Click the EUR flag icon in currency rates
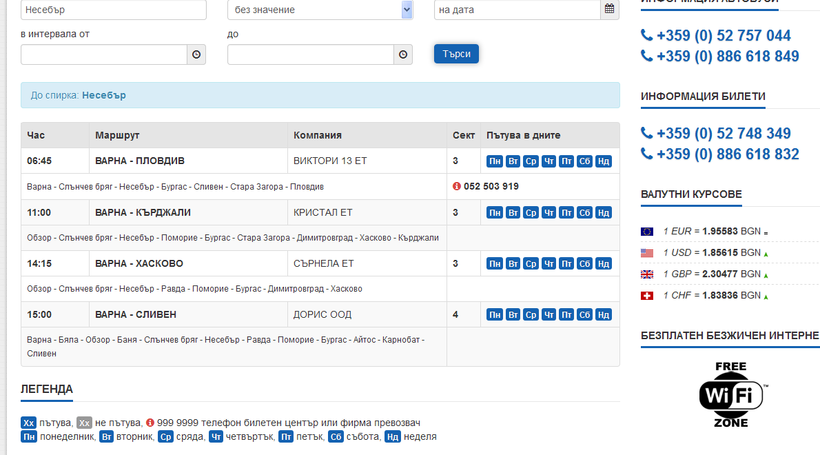820x455 pixels. (x=647, y=232)
